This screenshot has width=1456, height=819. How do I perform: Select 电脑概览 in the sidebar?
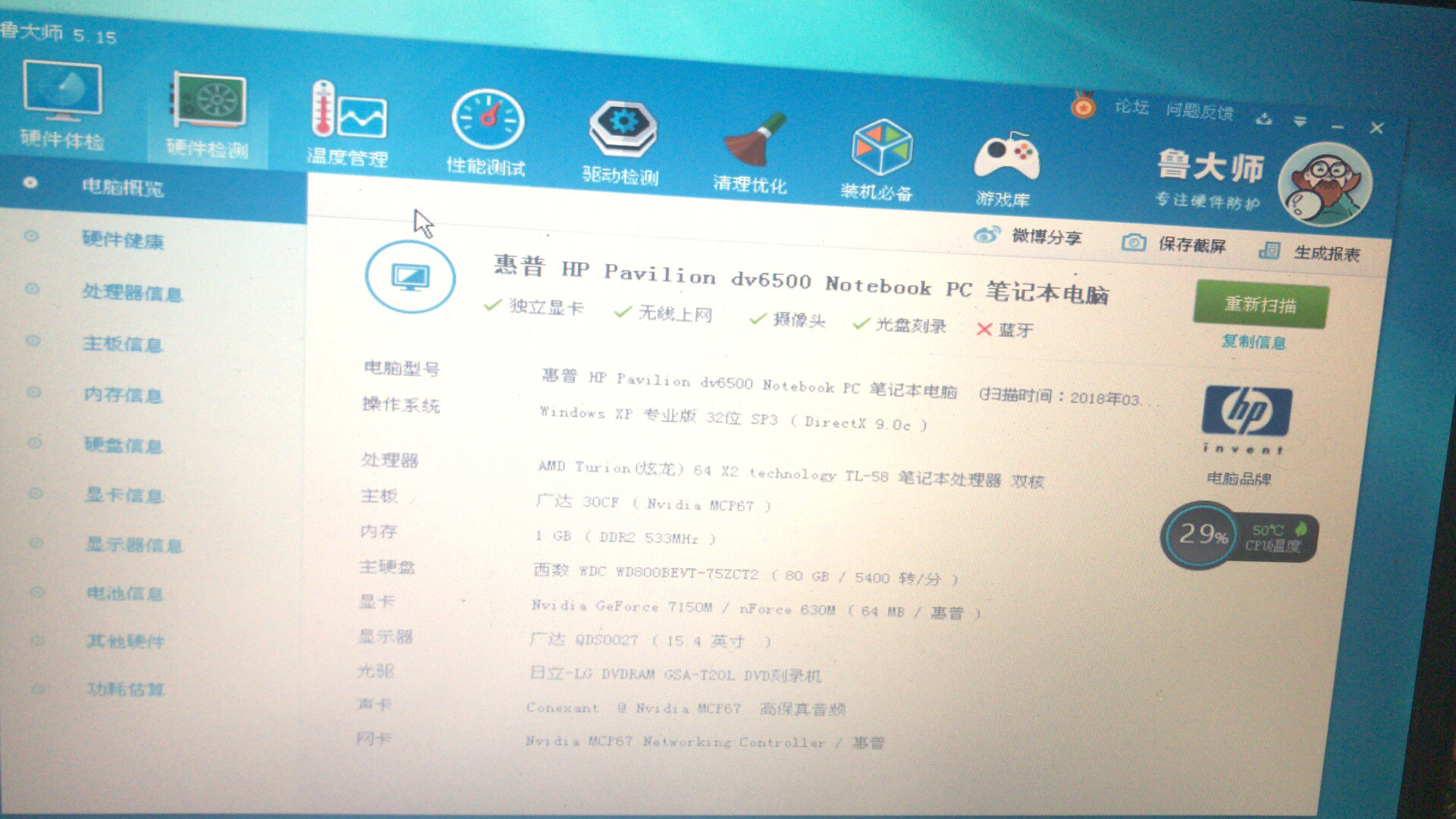[123, 187]
